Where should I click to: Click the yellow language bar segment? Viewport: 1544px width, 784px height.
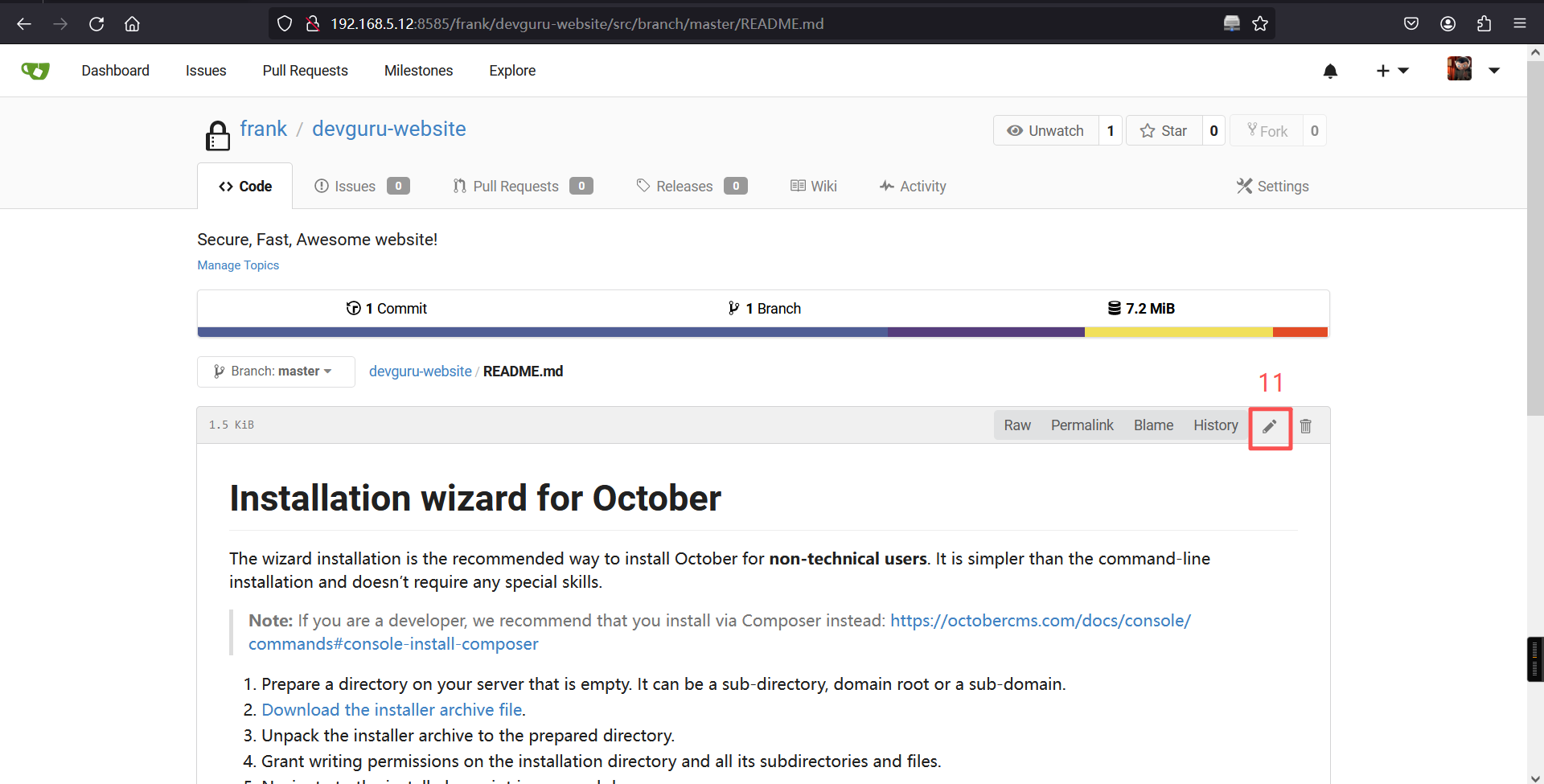1179,332
